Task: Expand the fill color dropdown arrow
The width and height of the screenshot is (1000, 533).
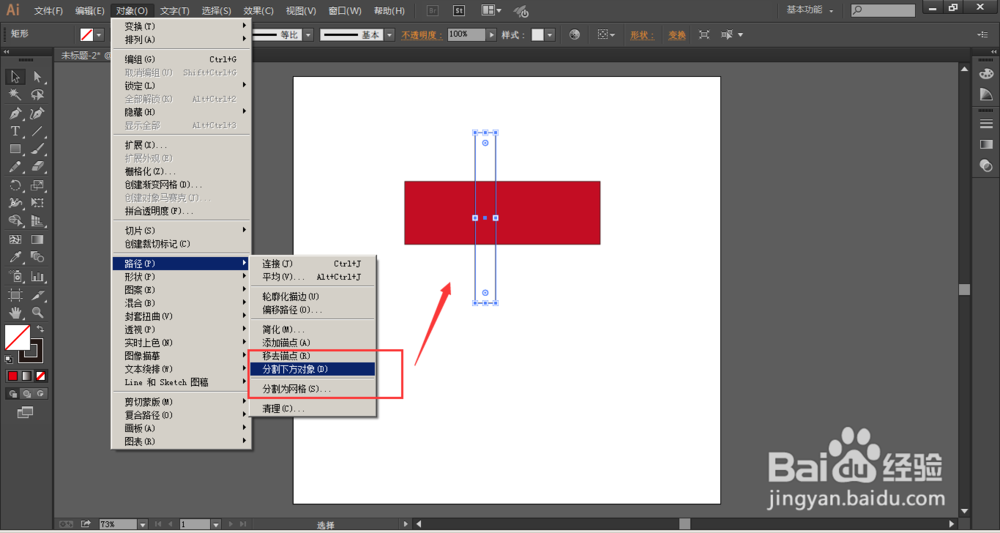Action: tap(99, 35)
